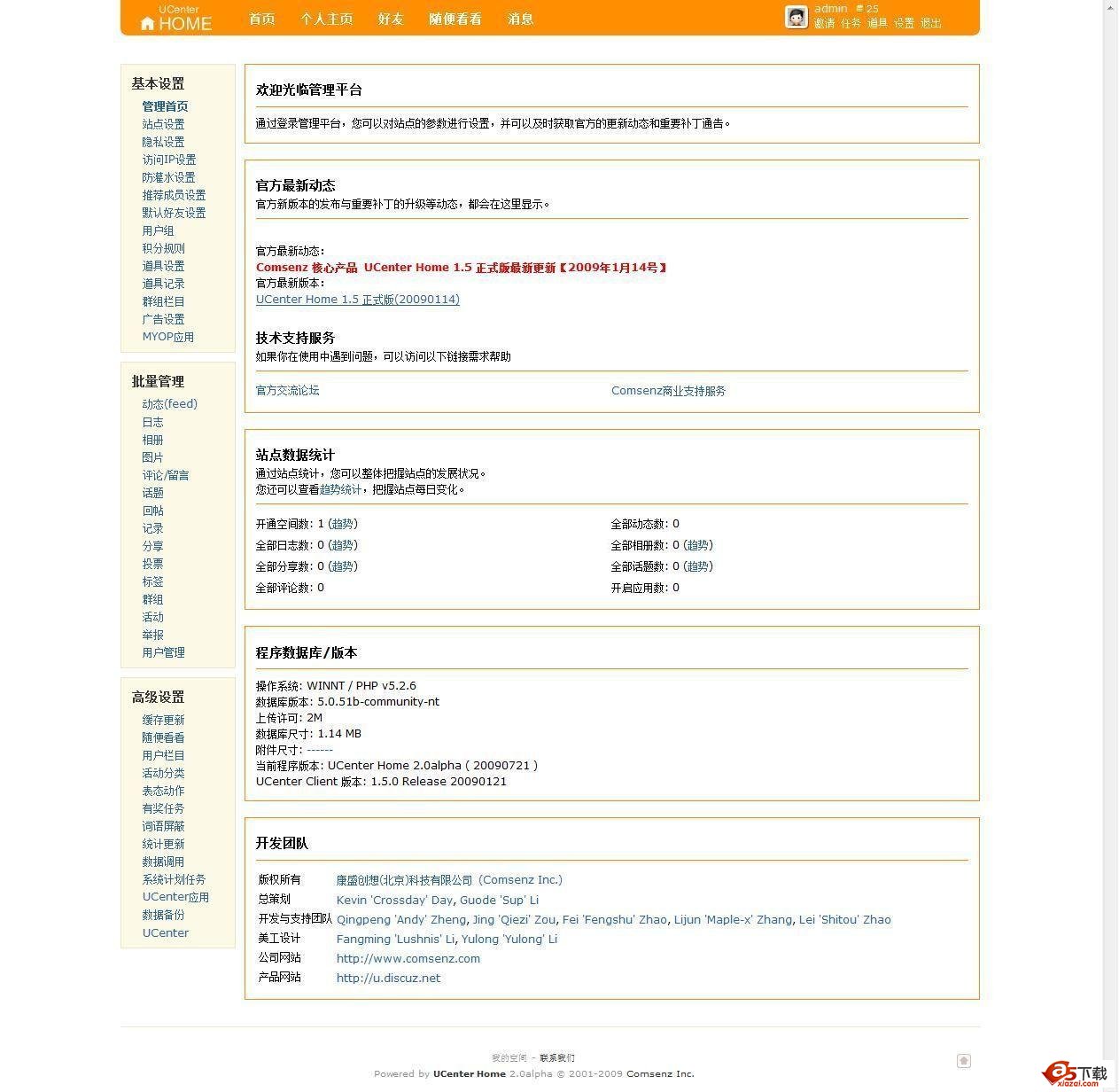
Task: Open 用户组 in sidebar
Action: click(x=158, y=230)
